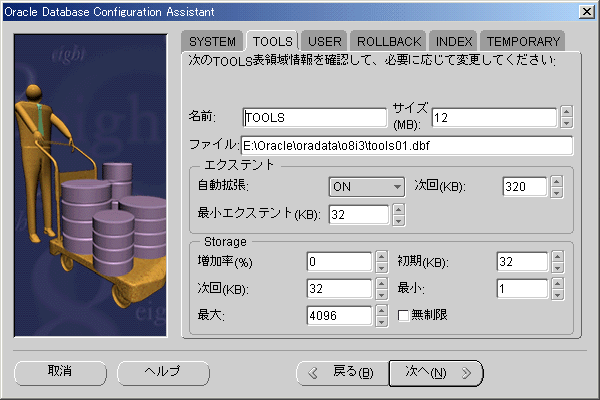Open the USER tab
Screen dimensions: 600x400
(x=325, y=41)
